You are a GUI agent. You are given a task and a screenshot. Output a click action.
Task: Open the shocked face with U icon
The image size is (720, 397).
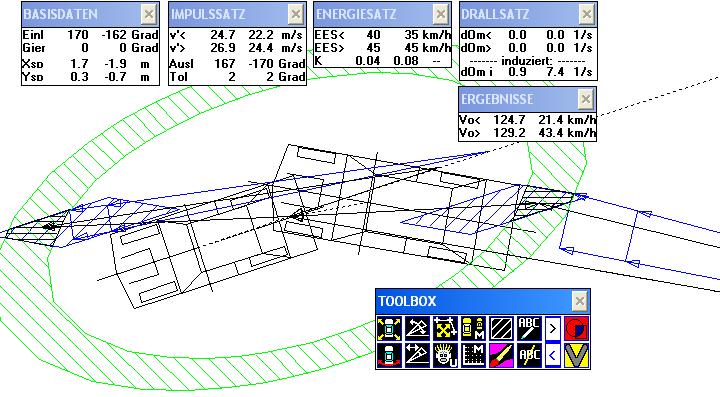pyautogui.click(x=445, y=355)
